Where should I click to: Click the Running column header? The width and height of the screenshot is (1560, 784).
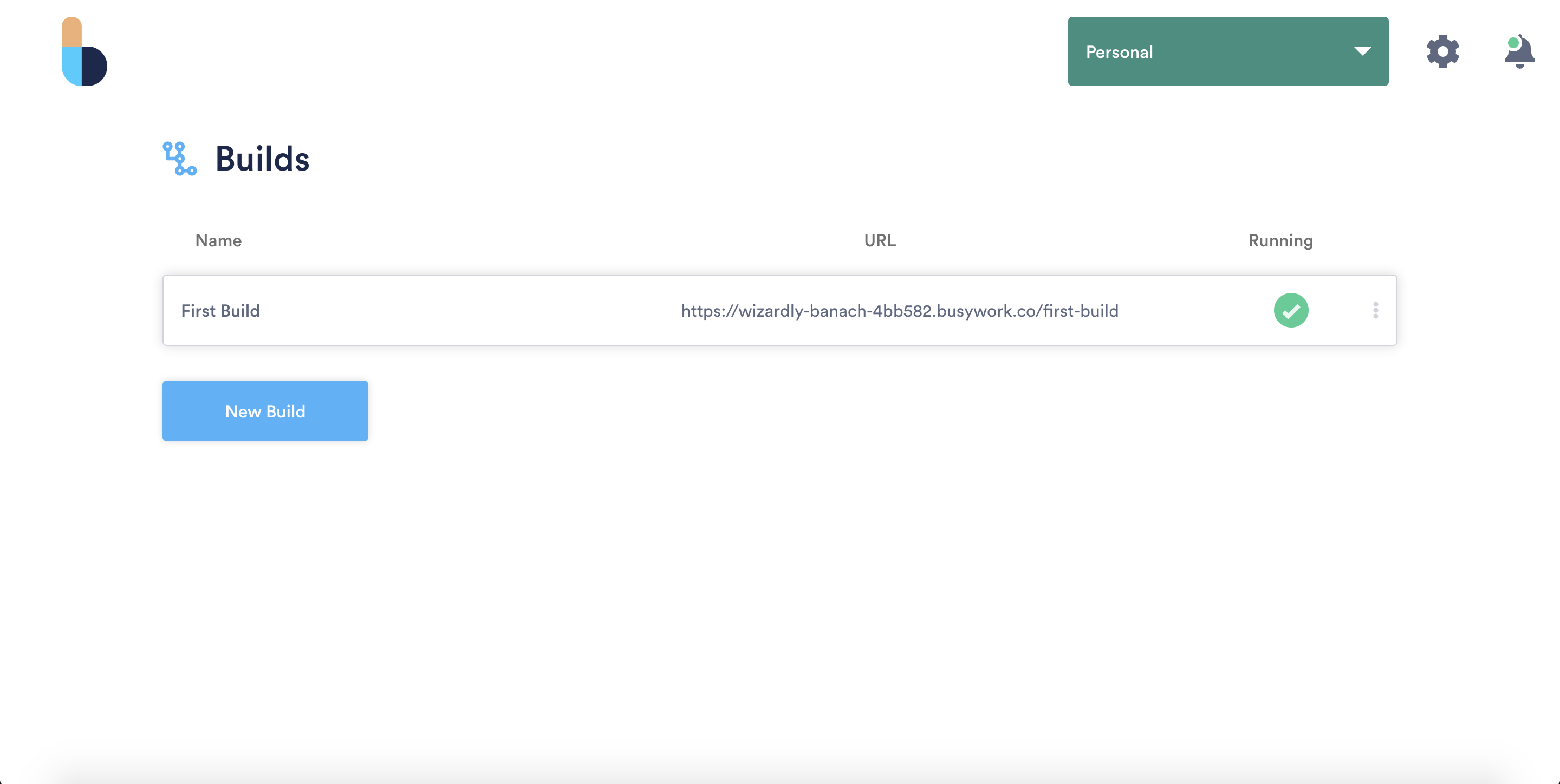point(1280,240)
